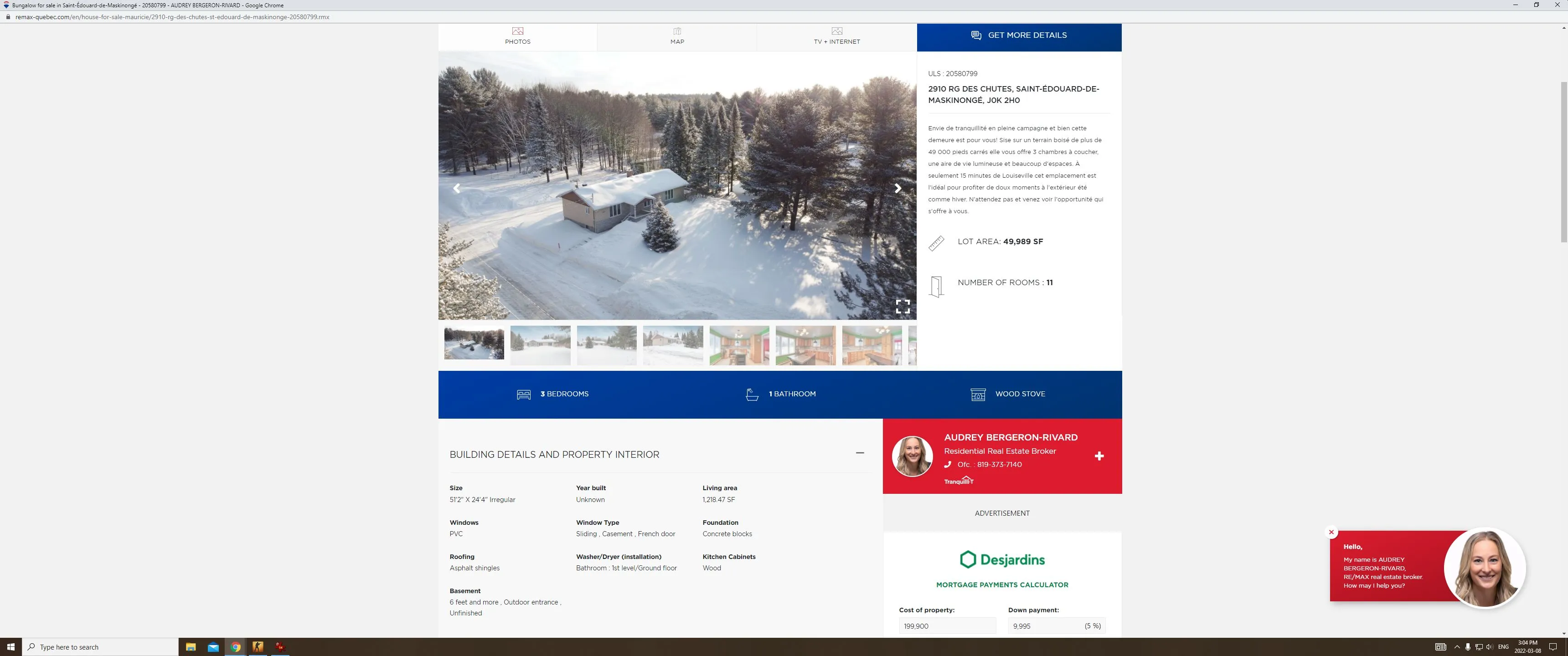Show hidden system tray icons

pyautogui.click(x=1457, y=647)
